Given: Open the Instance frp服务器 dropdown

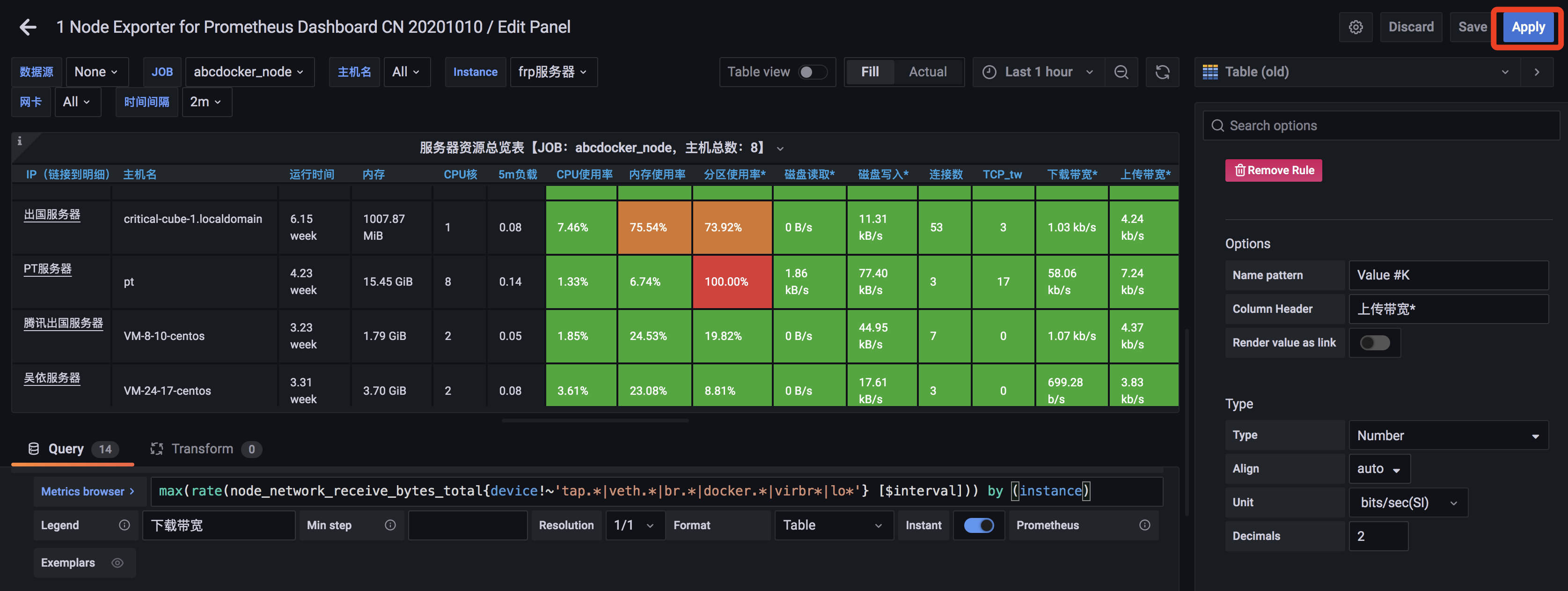Looking at the screenshot, I should [553, 72].
